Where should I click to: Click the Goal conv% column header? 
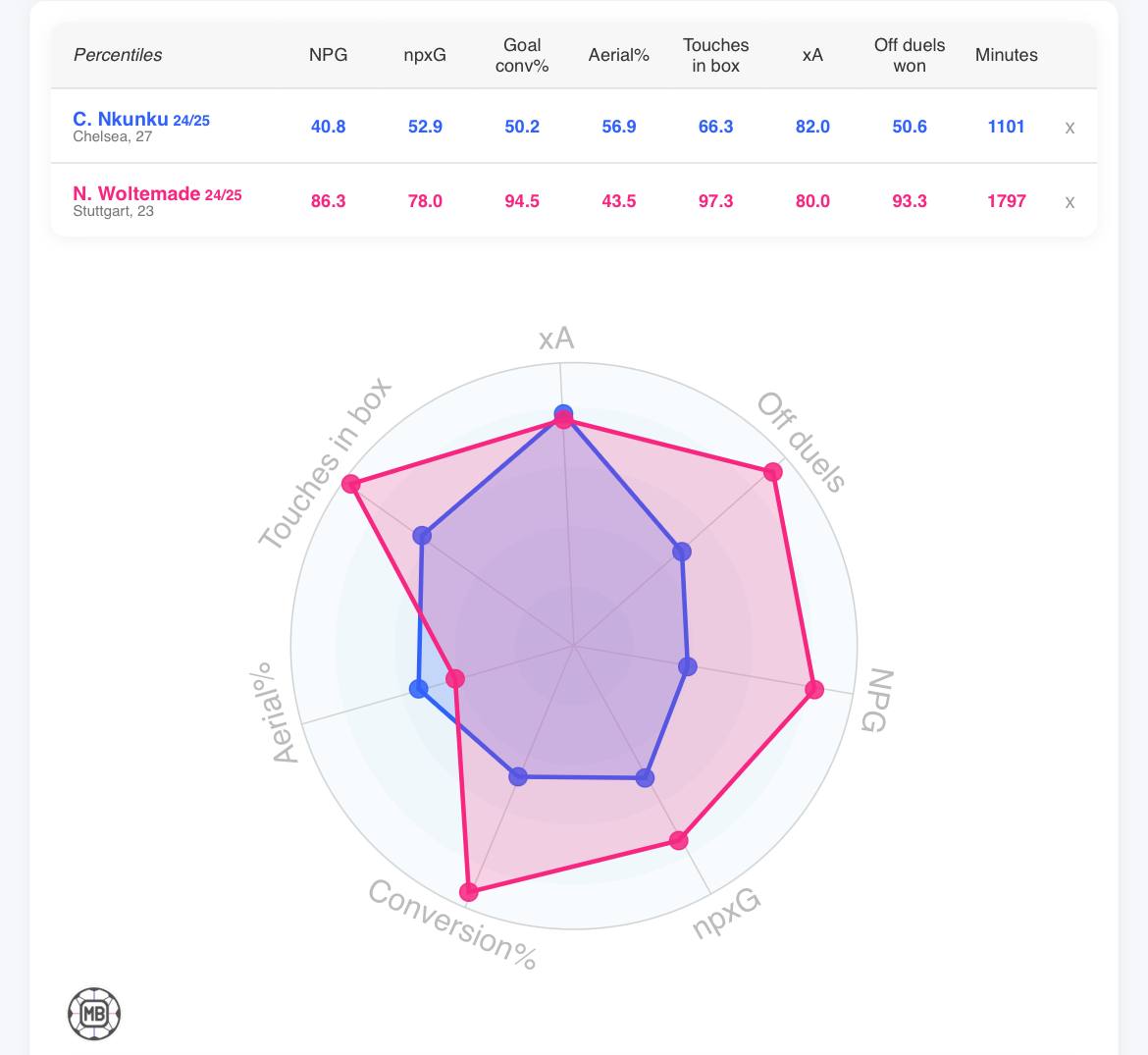pos(522,55)
